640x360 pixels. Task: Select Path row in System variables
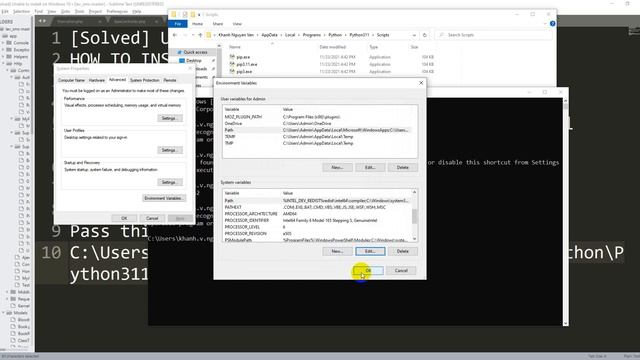[x=317, y=201]
